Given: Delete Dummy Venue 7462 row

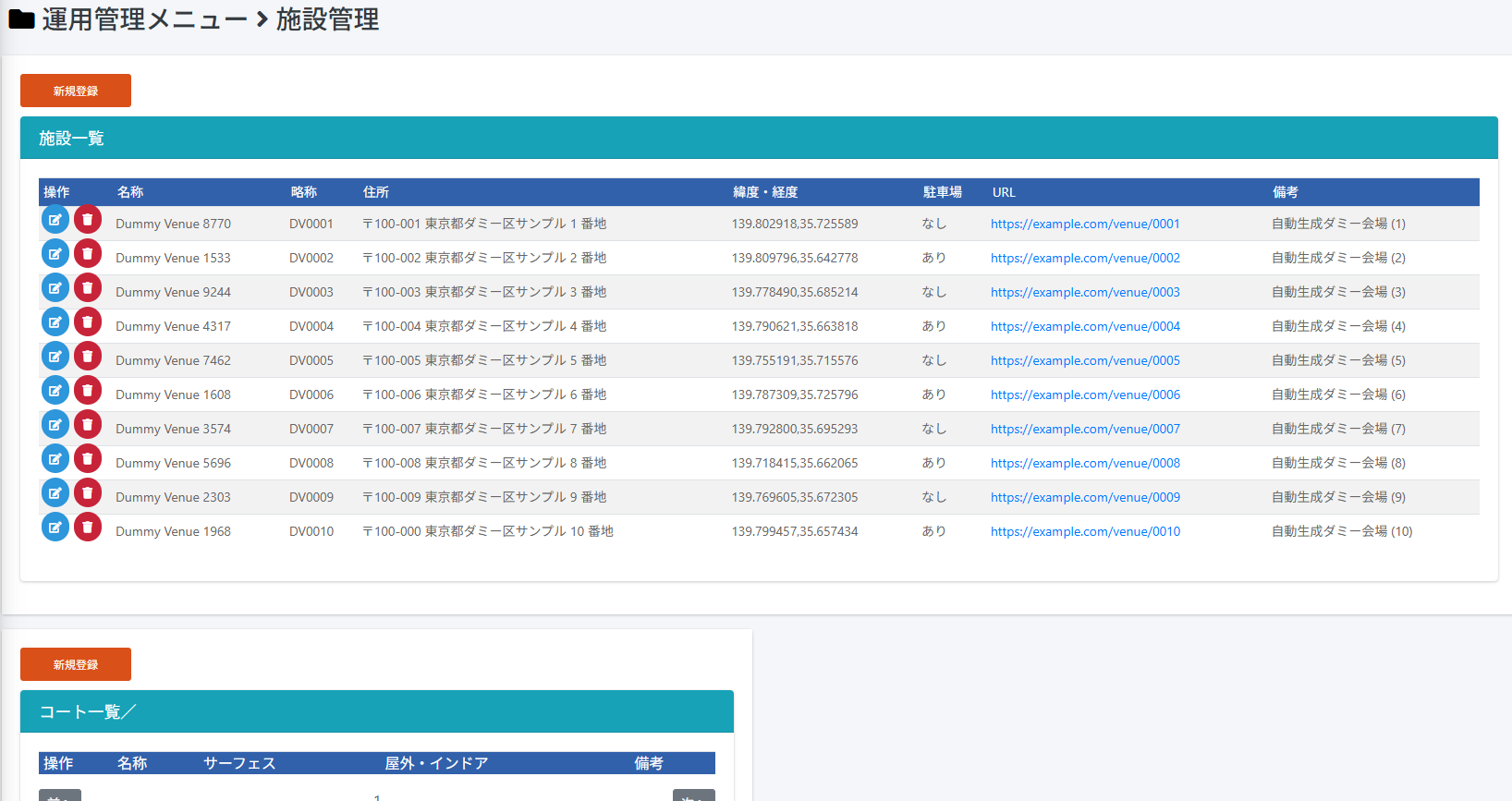Looking at the screenshot, I should pyautogui.click(x=88, y=357).
